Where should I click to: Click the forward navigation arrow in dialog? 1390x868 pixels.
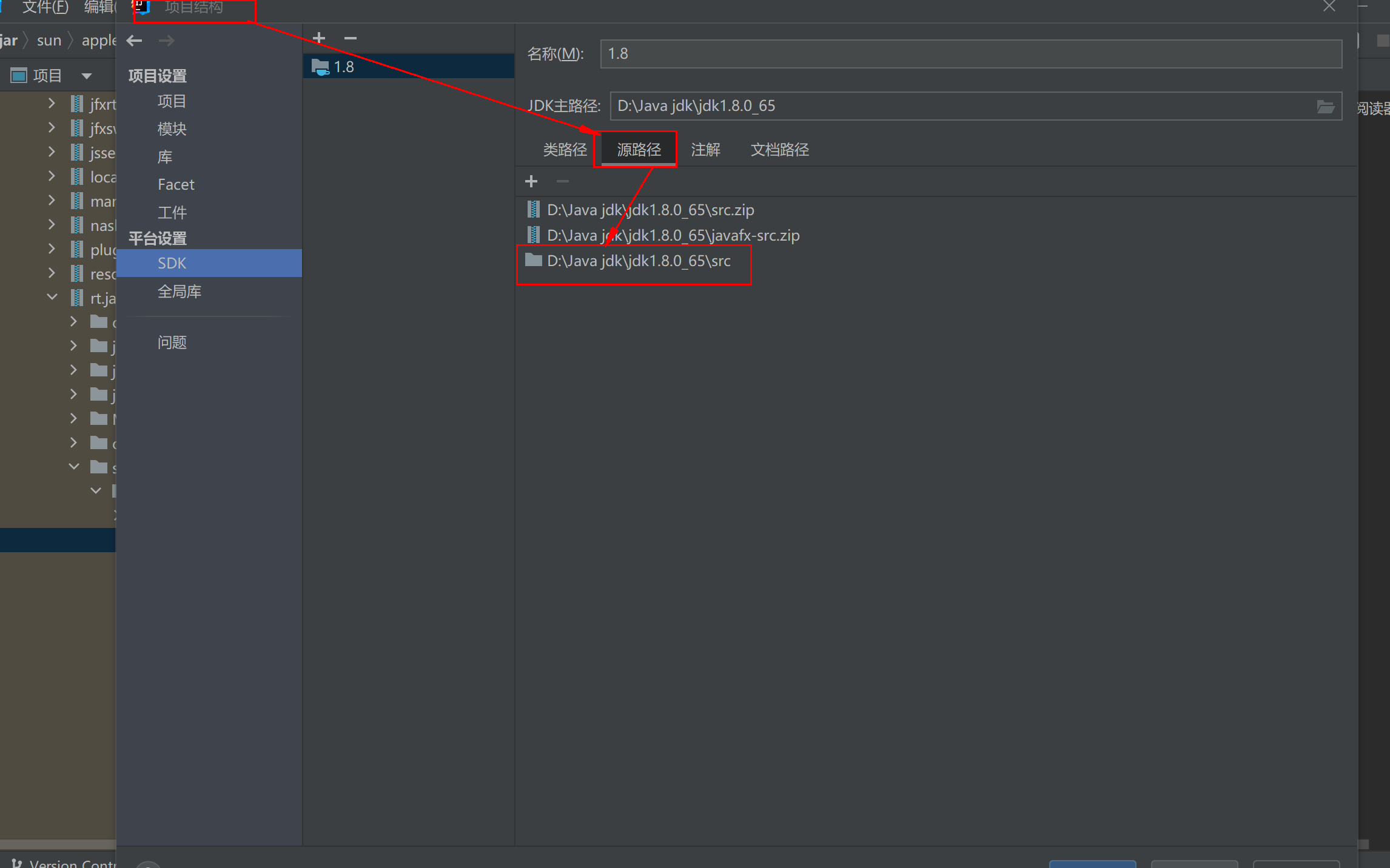[x=166, y=41]
